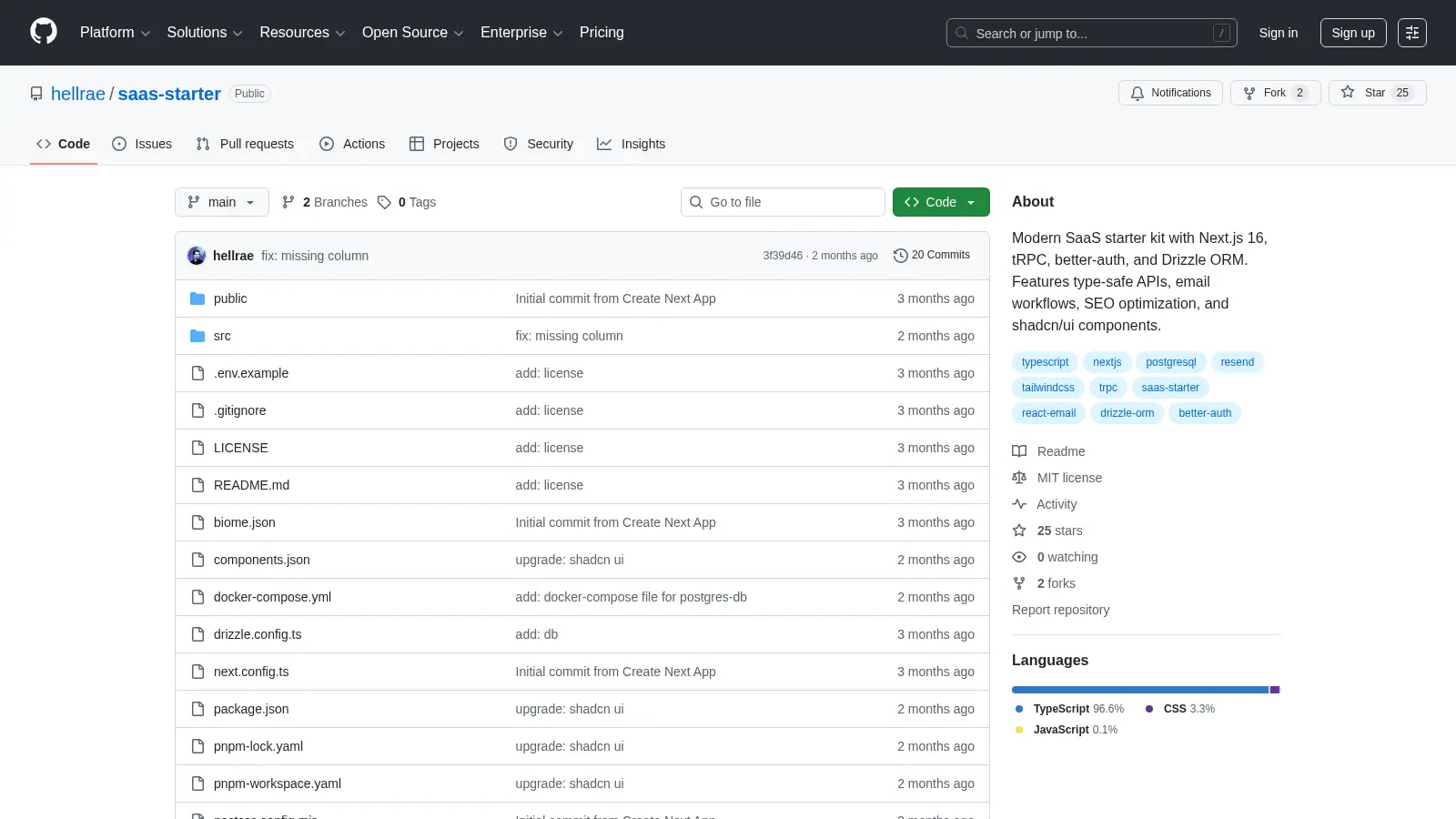Screen dimensions: 1456x819
Task: Click the TypeScript segment of the languages bar
Action: (1140, 690)
